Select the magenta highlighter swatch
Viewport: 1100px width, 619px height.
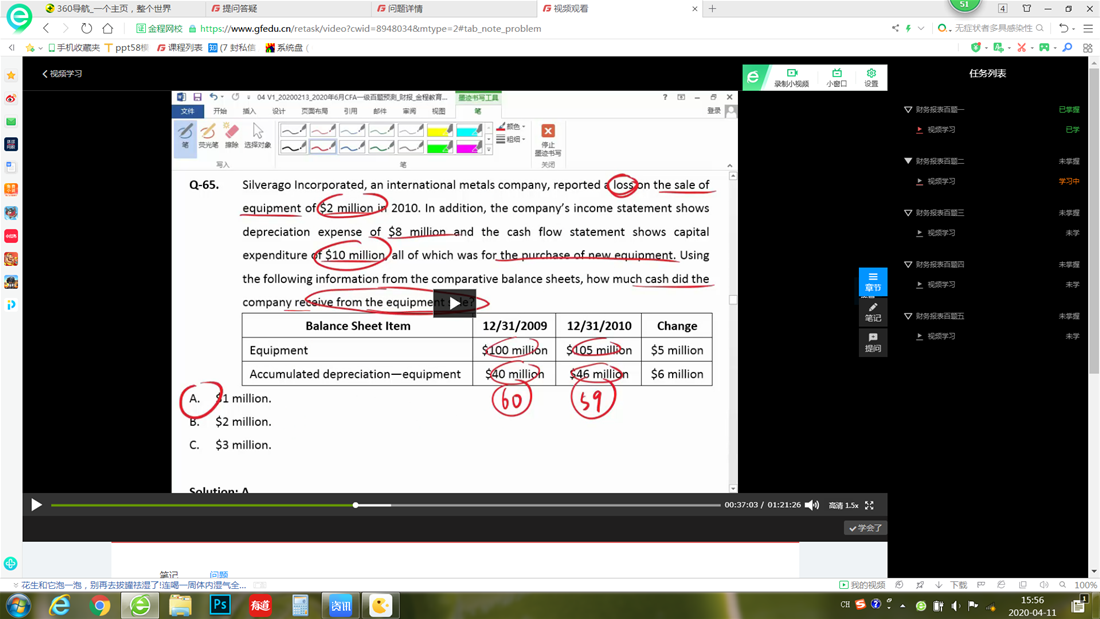pyautogui.click(x=469, y=147)
